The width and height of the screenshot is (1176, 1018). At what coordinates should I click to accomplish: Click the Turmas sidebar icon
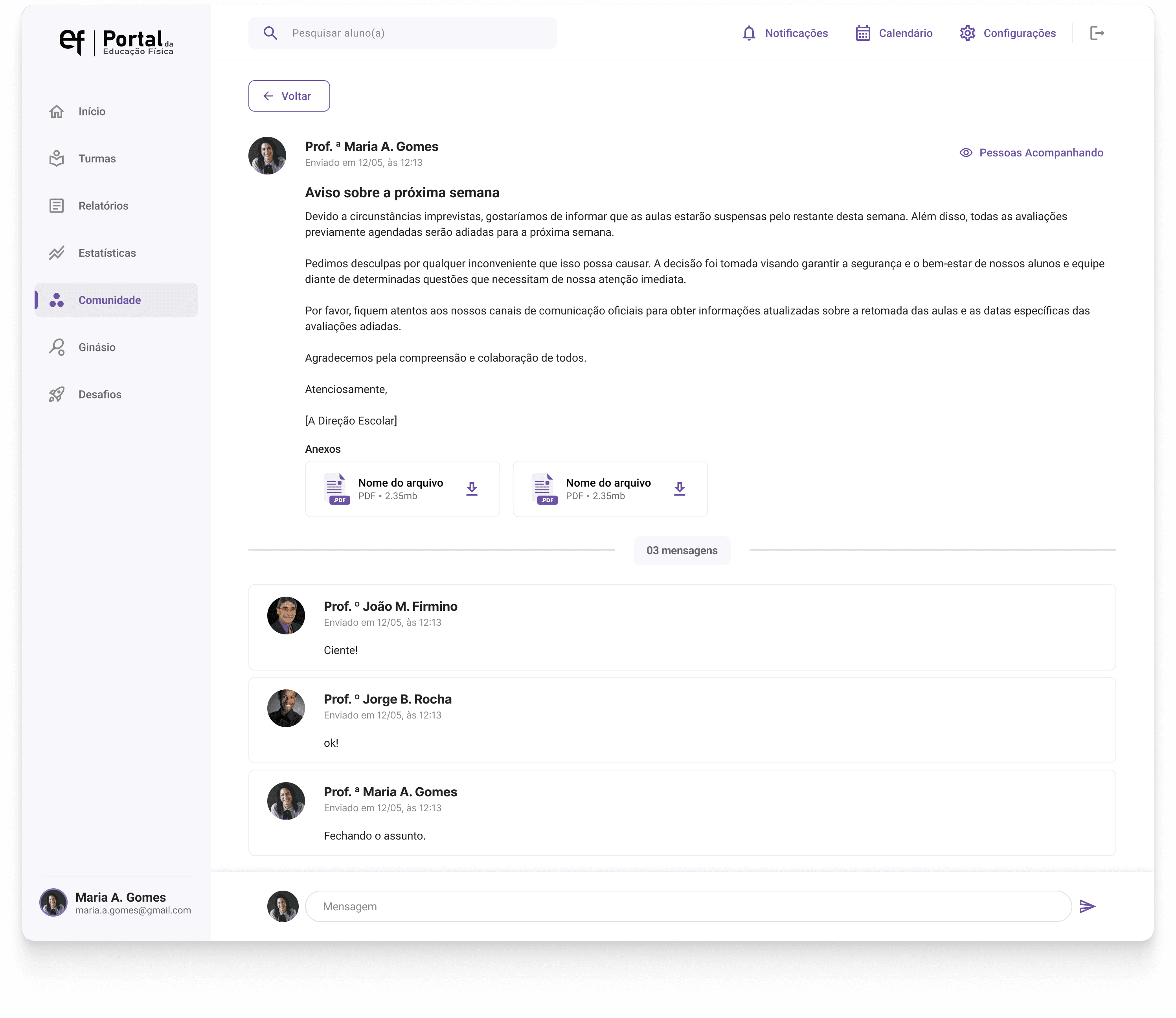click(x=57, y=158)
